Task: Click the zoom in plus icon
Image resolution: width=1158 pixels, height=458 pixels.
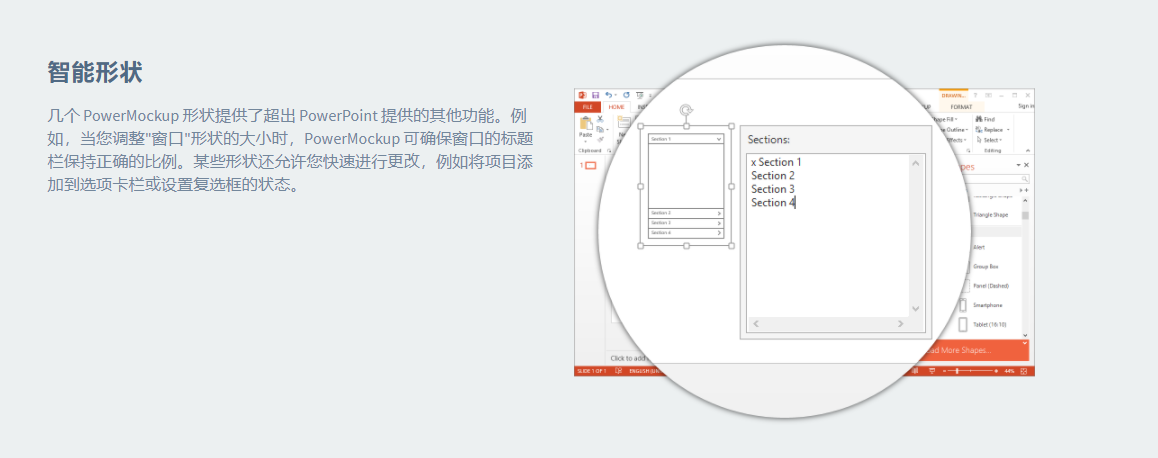Action: (x=996, y=371)
